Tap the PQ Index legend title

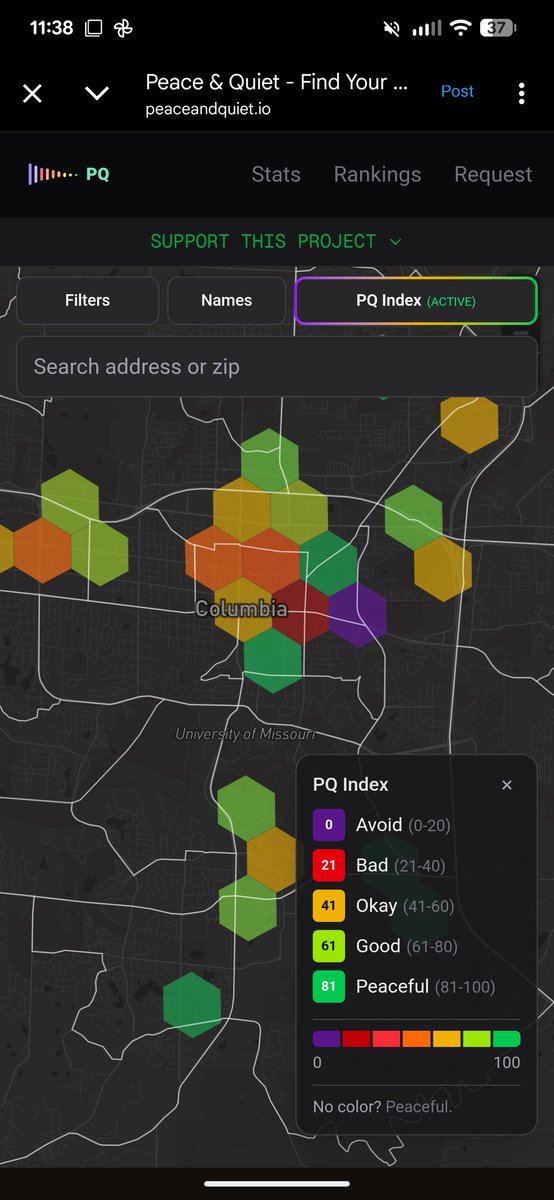(351, 785)
